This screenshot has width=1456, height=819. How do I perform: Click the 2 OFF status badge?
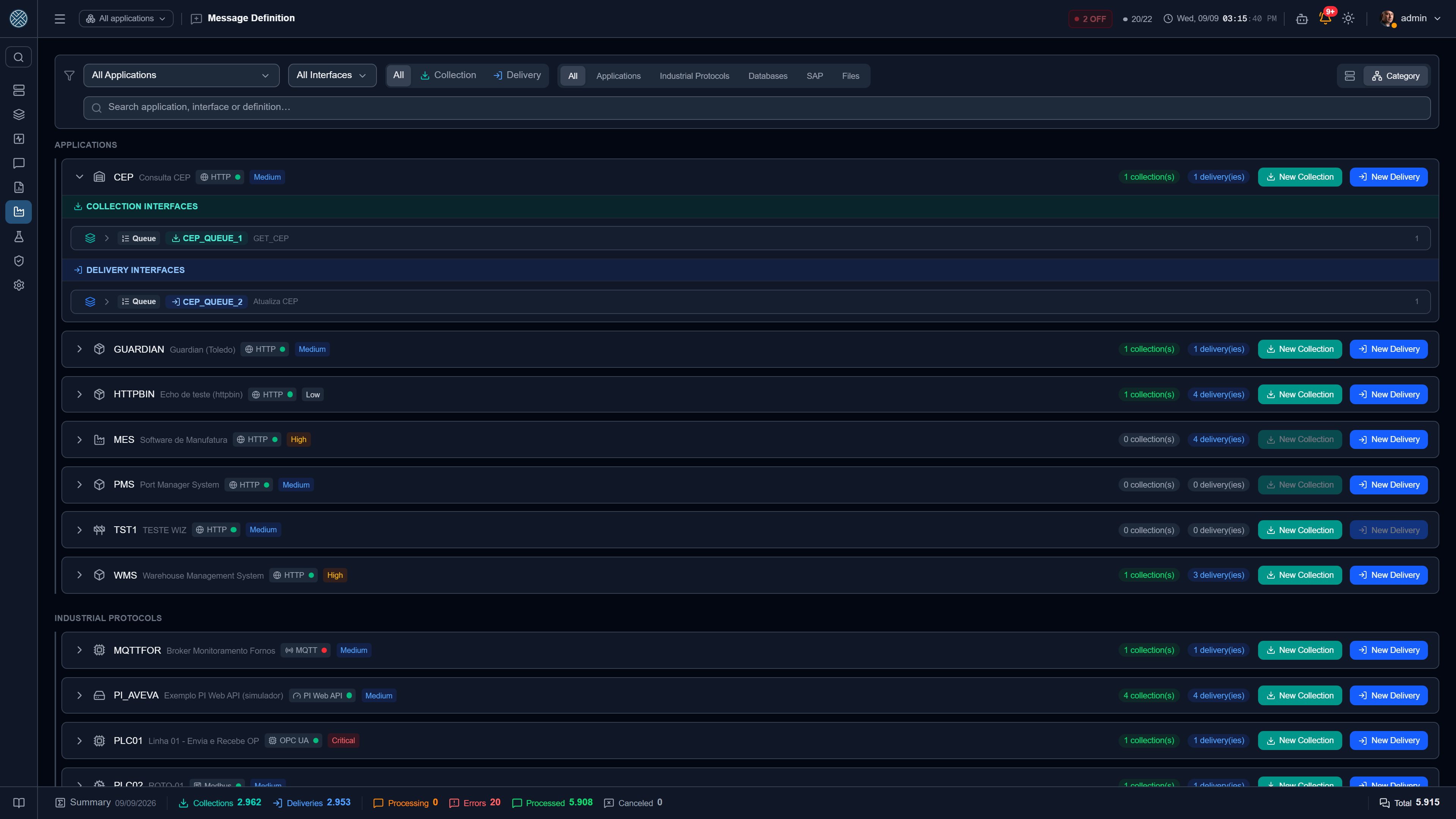pos(1090,19)
